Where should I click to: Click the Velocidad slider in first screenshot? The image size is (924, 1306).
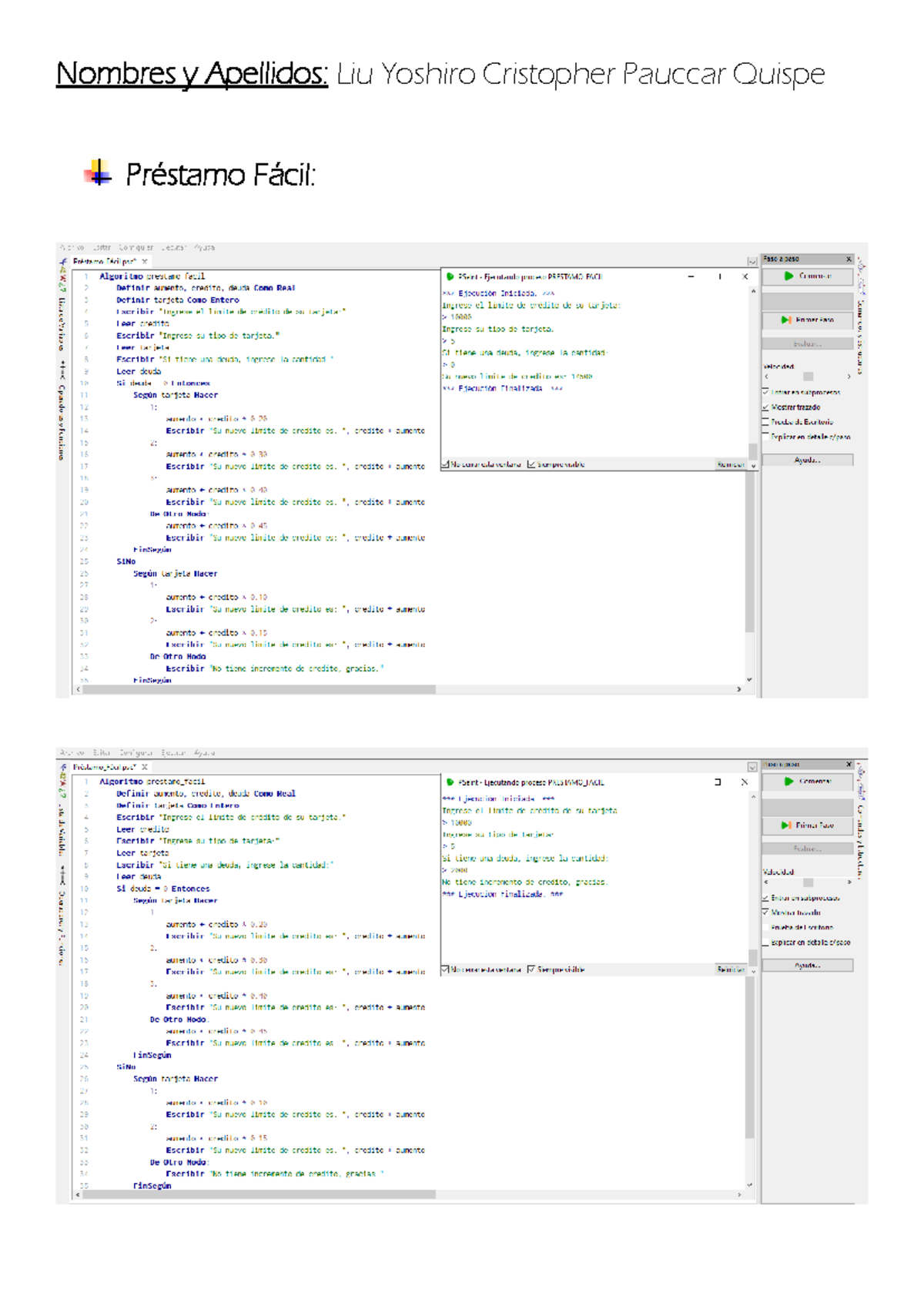pos(808,377)
